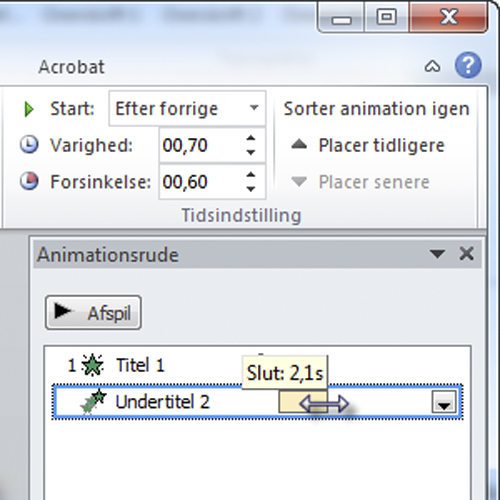Open the Acrobat ribbon tab
The height and width of the screenshot is (500, 500).
tap(71, 67)
